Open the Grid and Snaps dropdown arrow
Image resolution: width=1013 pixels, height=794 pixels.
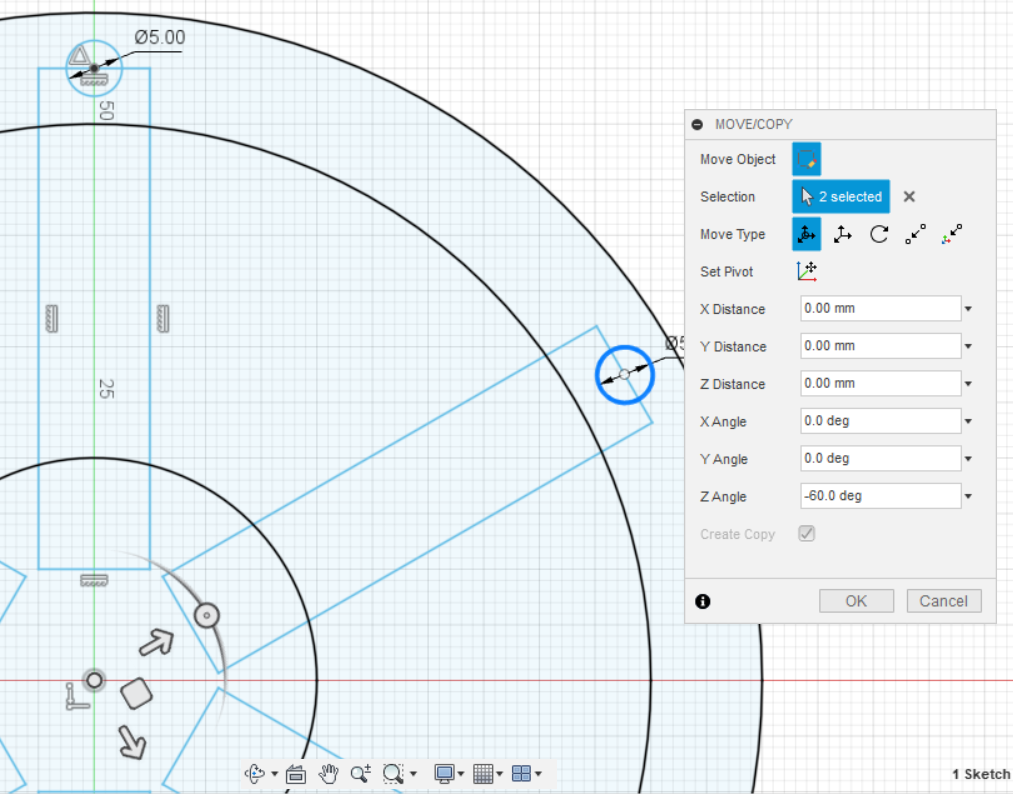point(499,774)
